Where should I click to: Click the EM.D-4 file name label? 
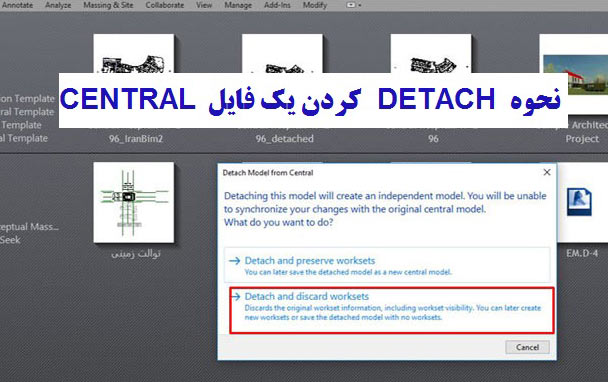[x=582, y=254]
